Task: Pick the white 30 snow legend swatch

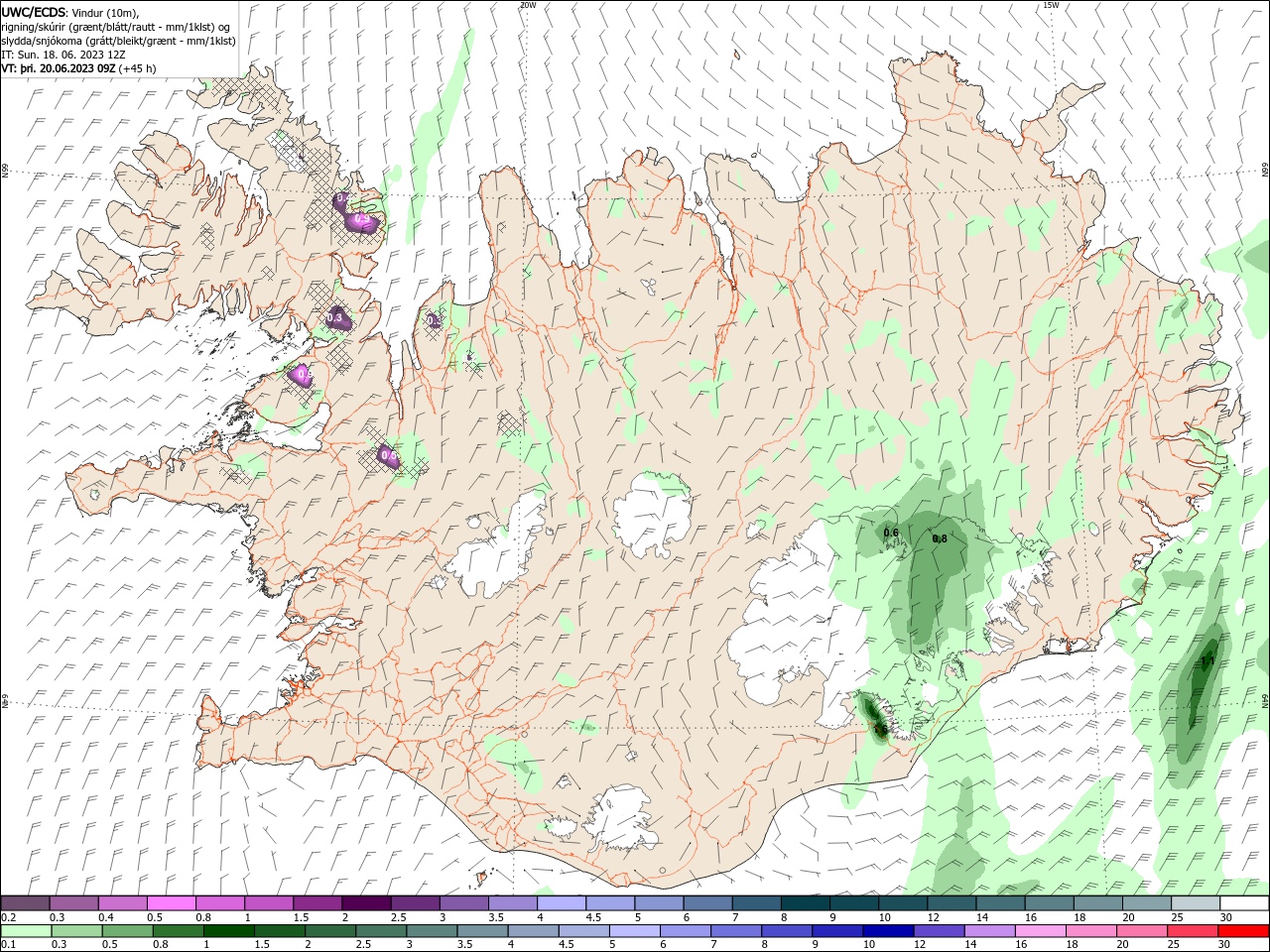Action: point(1243,903)
